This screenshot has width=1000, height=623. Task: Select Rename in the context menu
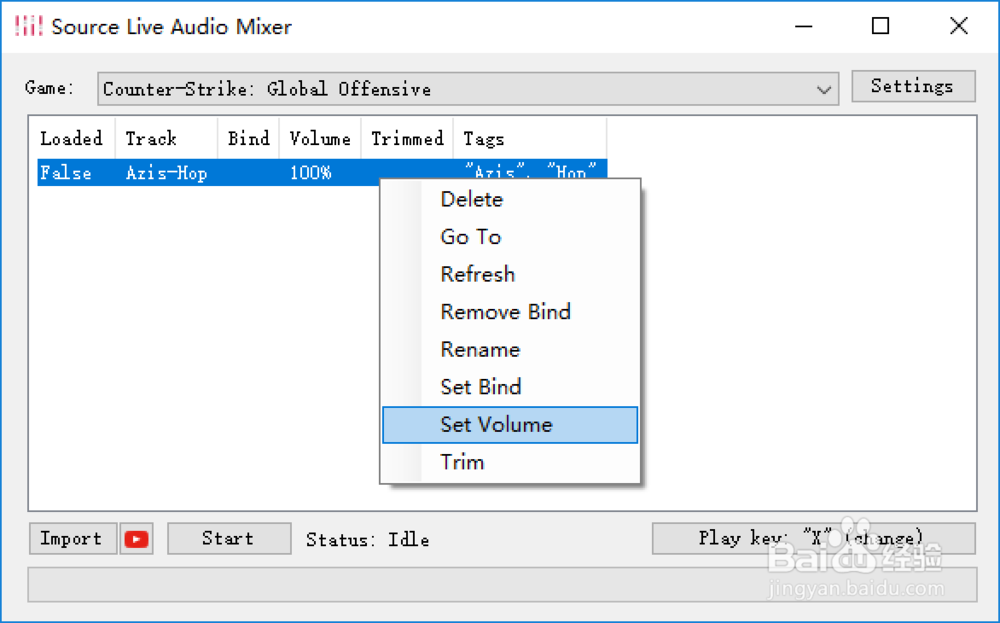click(480, 350)
